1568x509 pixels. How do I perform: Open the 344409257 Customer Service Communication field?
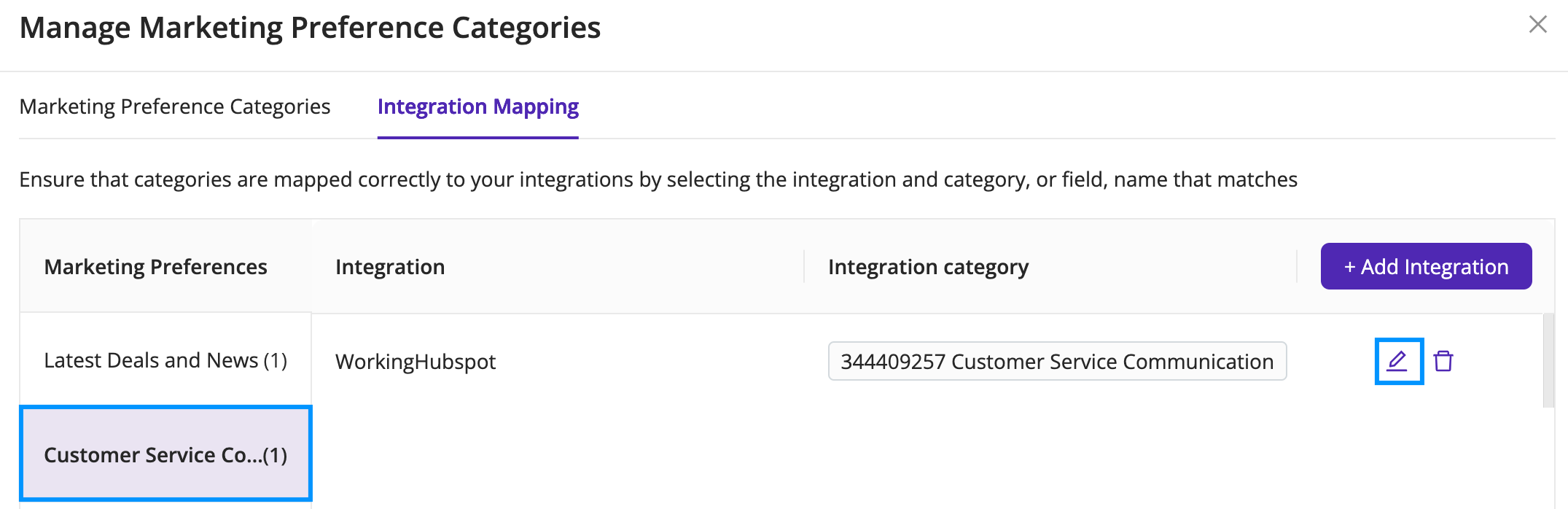[x=1057, y=361]
